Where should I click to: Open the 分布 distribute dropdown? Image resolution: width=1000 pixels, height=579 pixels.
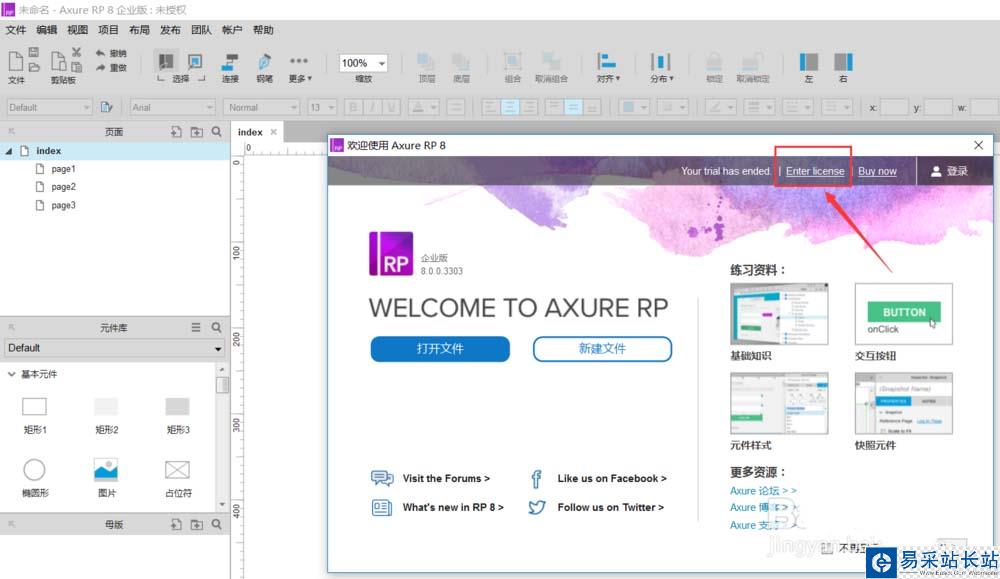pos(661,68)
